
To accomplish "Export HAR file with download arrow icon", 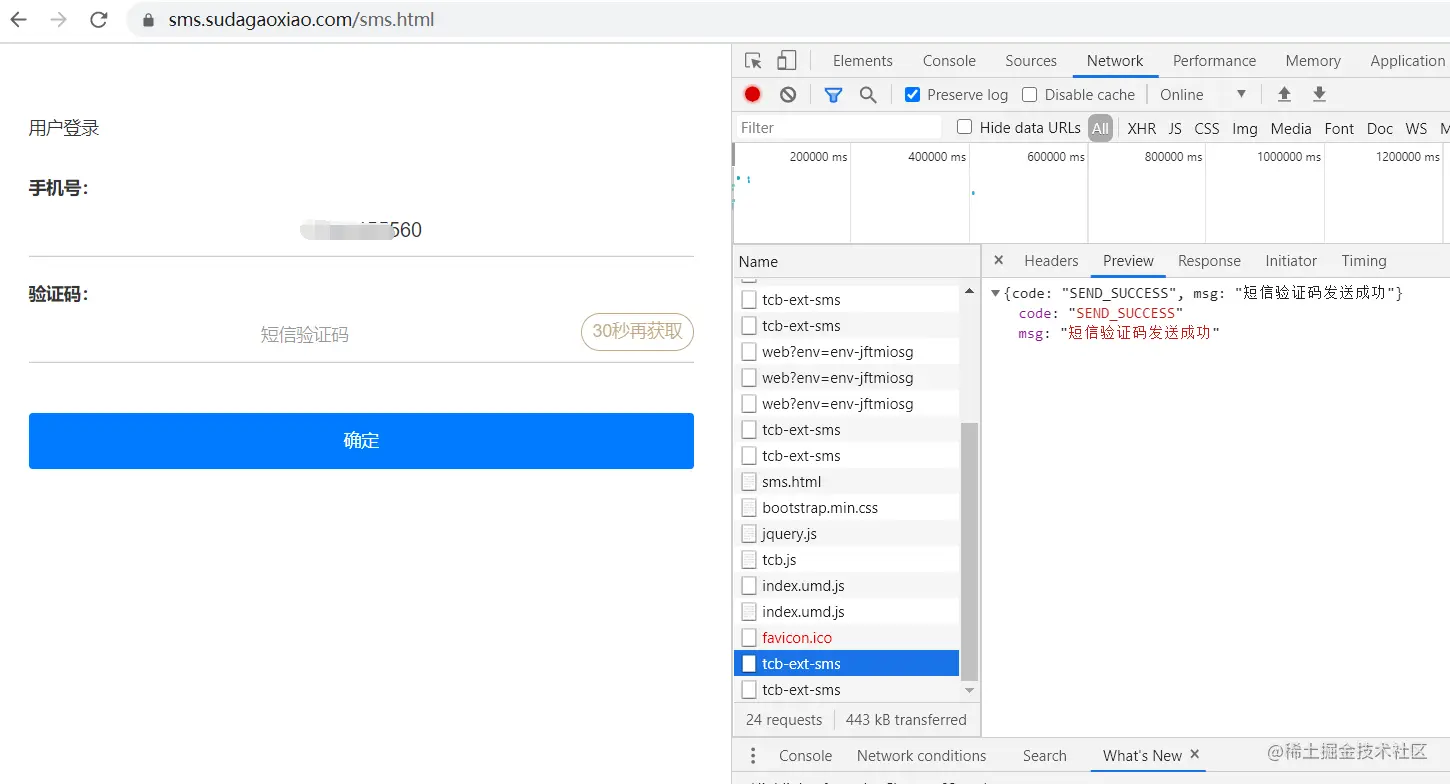I will click(1319, 94).
